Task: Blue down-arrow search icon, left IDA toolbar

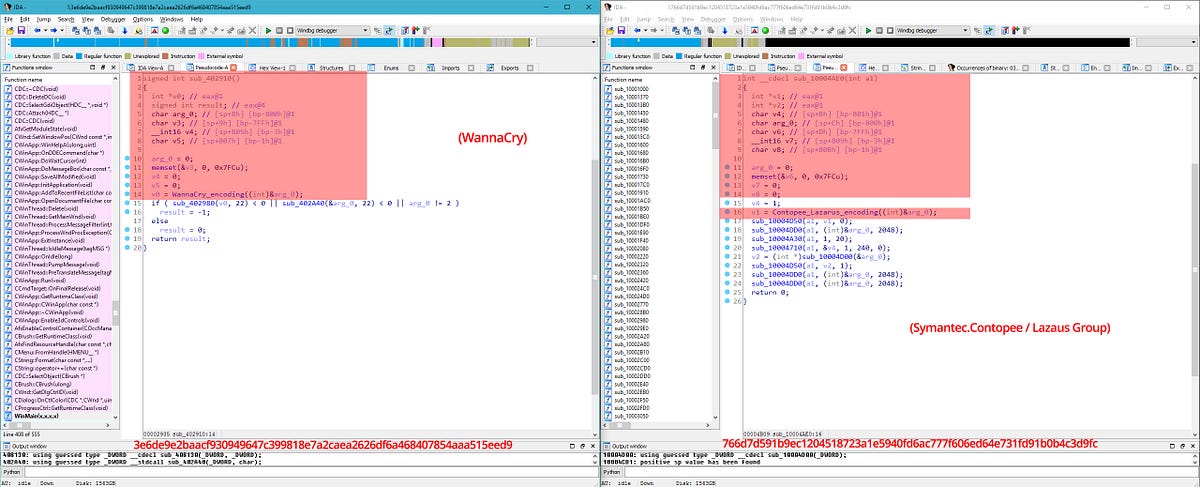Action: coord(125,31)
